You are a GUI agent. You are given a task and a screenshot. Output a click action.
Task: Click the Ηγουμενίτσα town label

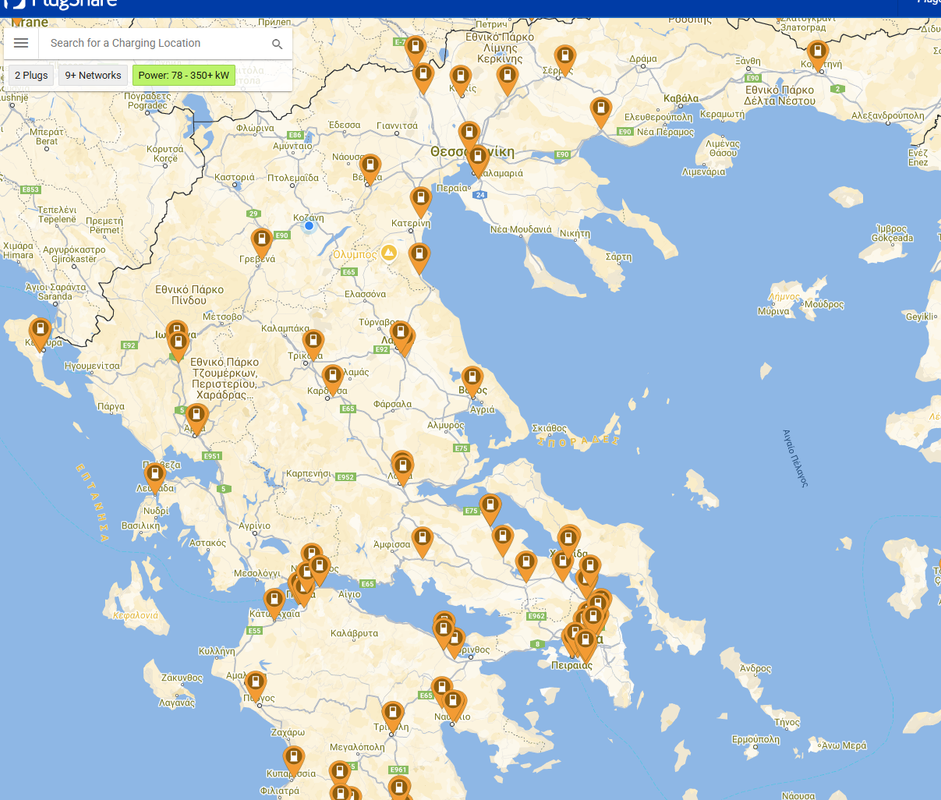[x=92, y=365]
